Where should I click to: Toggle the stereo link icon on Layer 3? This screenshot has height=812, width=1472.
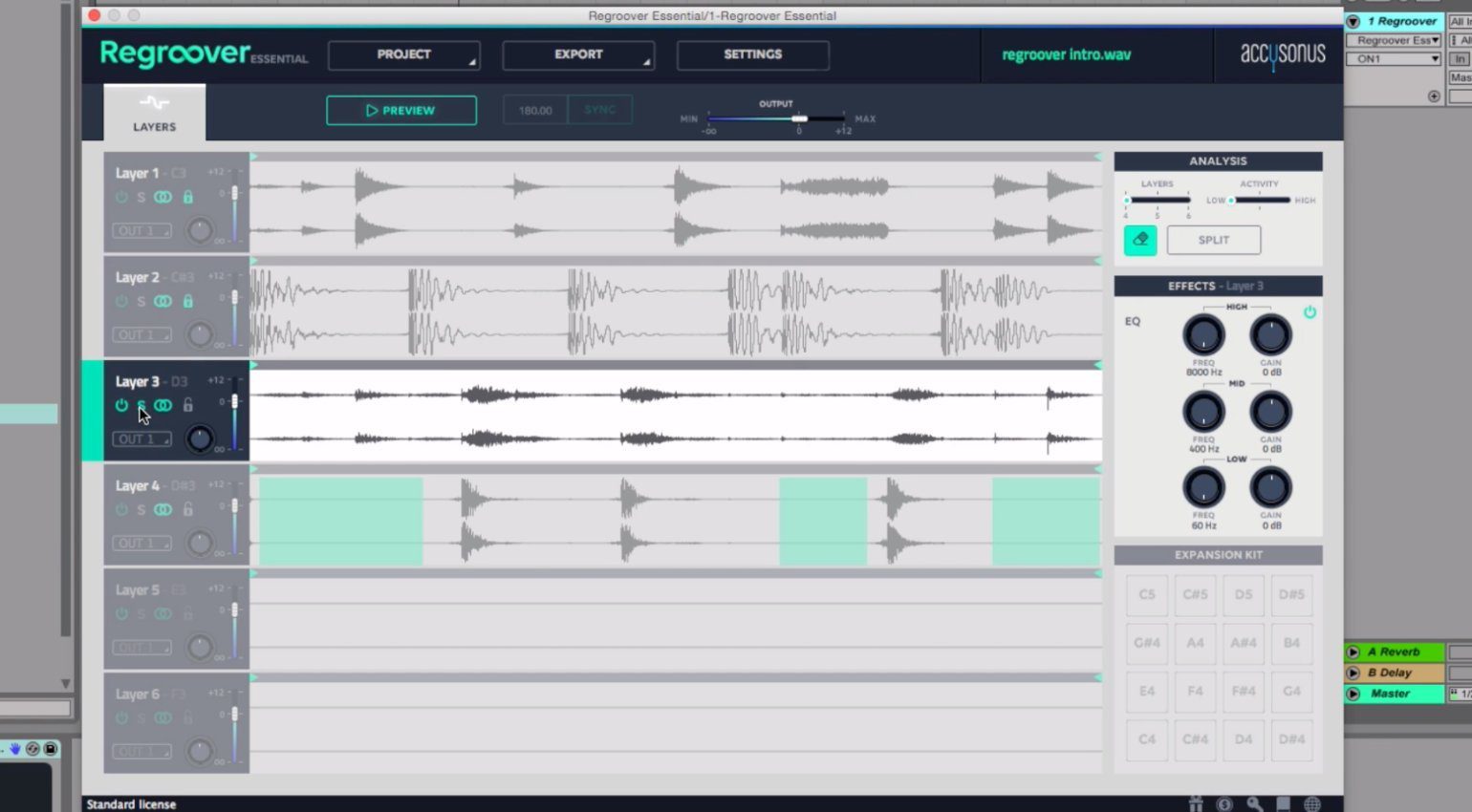(163, 405)
